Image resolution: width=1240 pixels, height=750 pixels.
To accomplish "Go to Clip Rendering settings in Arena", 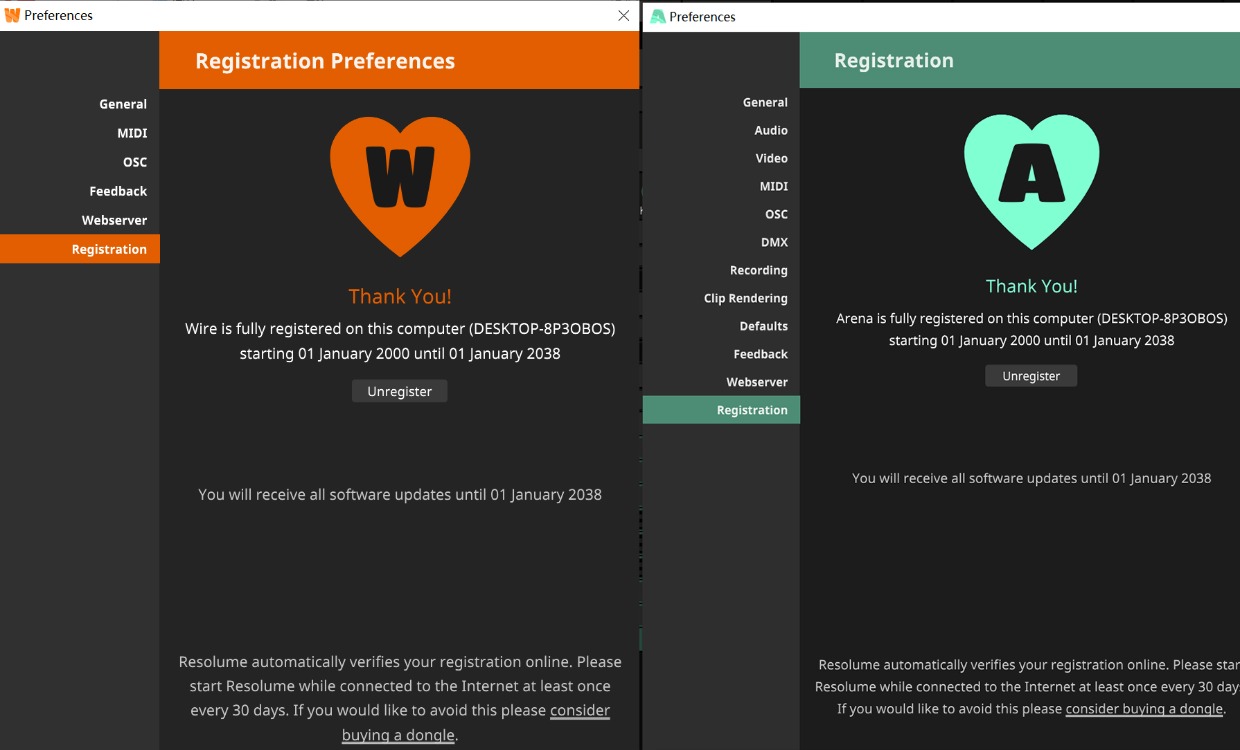I will coord(745,298).
